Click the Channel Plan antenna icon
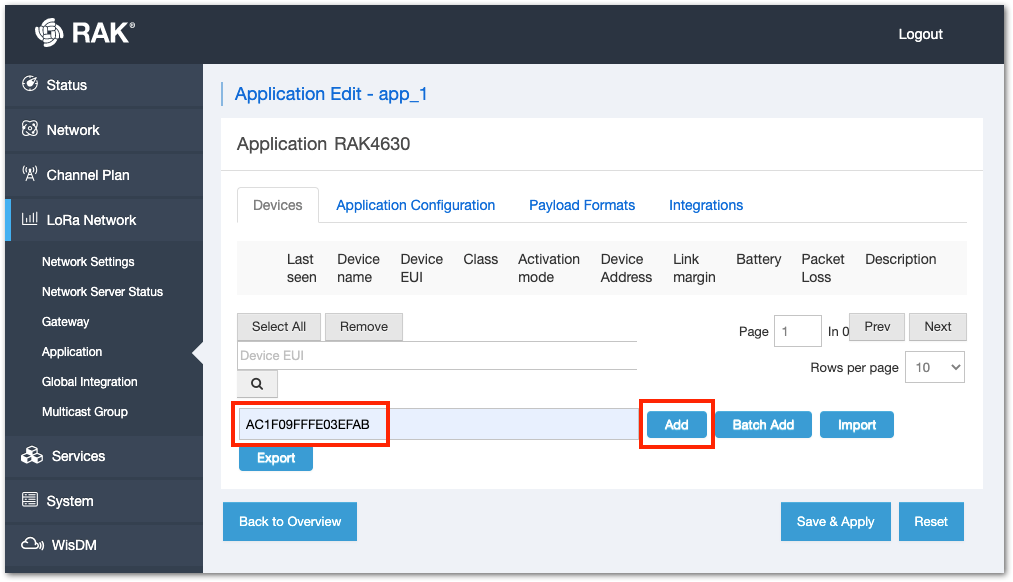1013x582 pixels. click(x=30, y=174)
